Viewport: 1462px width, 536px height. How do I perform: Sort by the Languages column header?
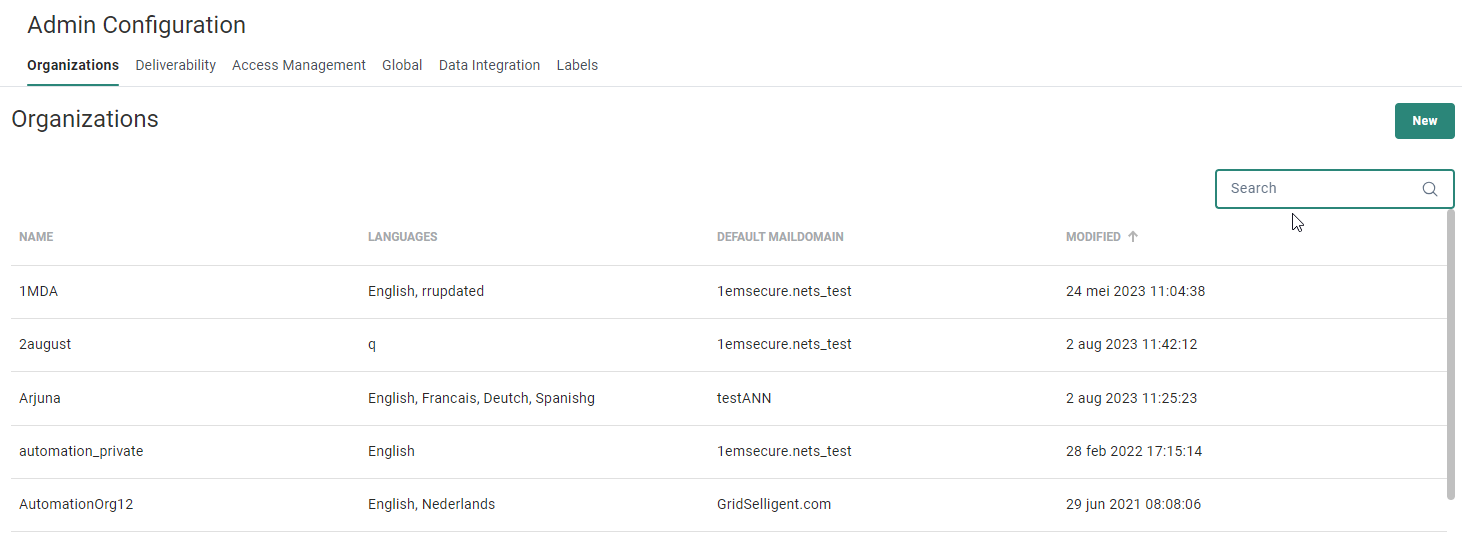[x=402, y=237]
